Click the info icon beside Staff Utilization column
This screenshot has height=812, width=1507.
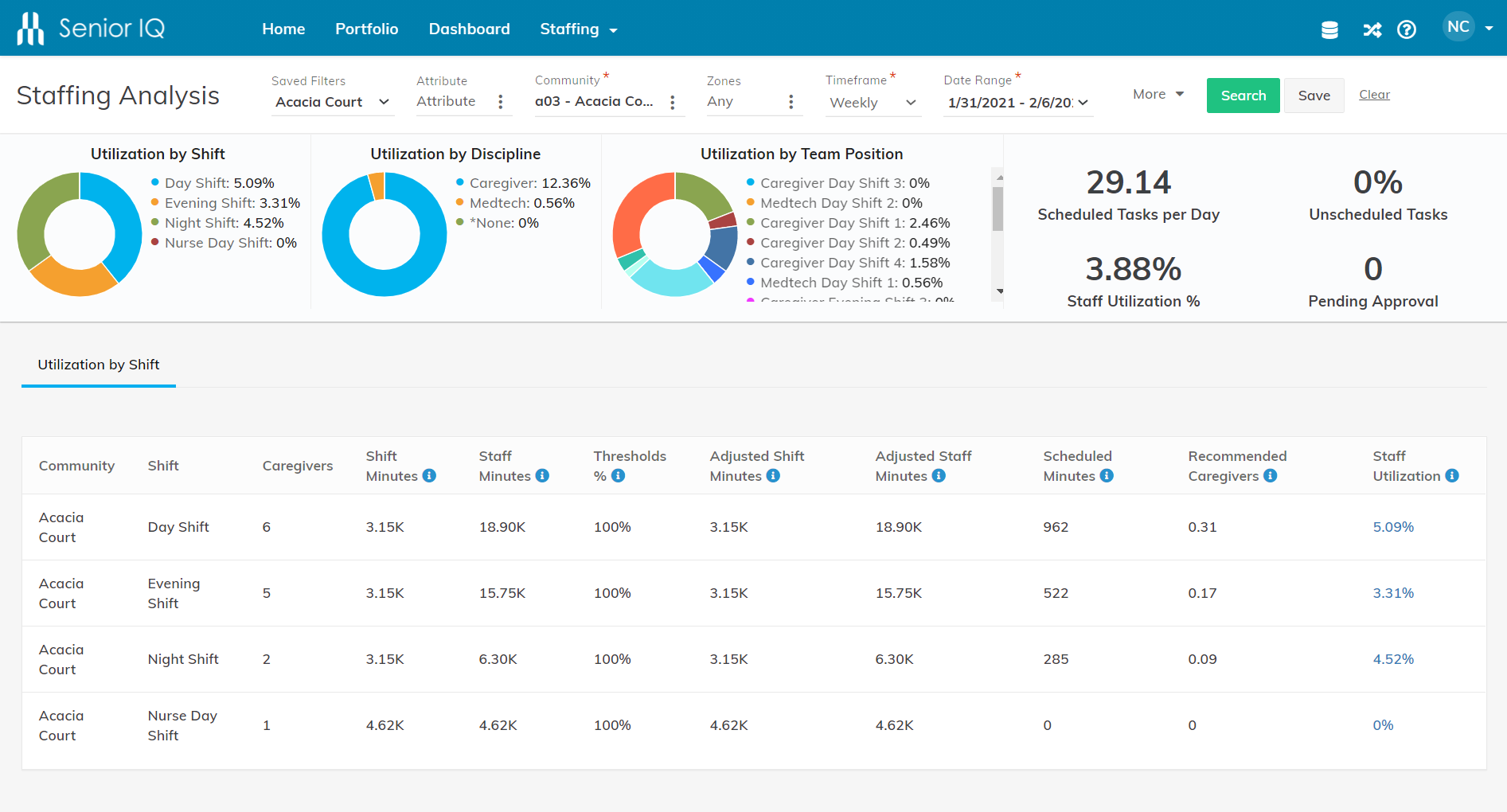coord(1452,475)
